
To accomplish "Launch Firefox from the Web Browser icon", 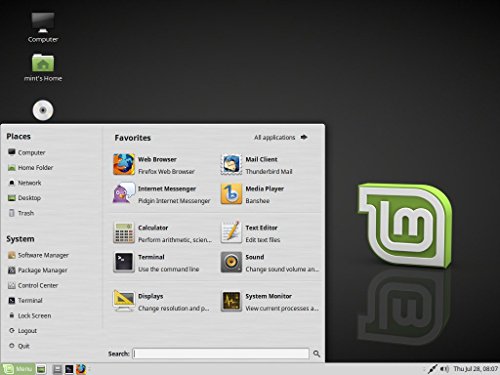I will [124, 164].
